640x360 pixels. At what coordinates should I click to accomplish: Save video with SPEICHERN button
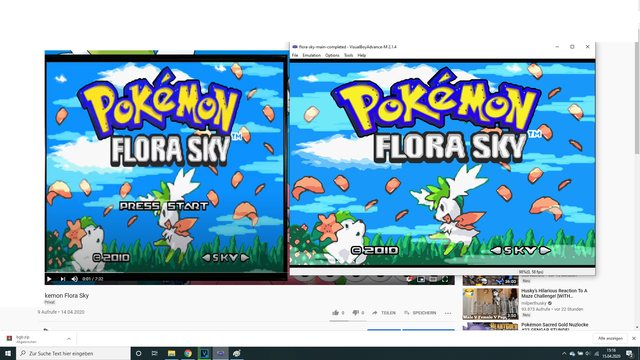coord(420,313)
